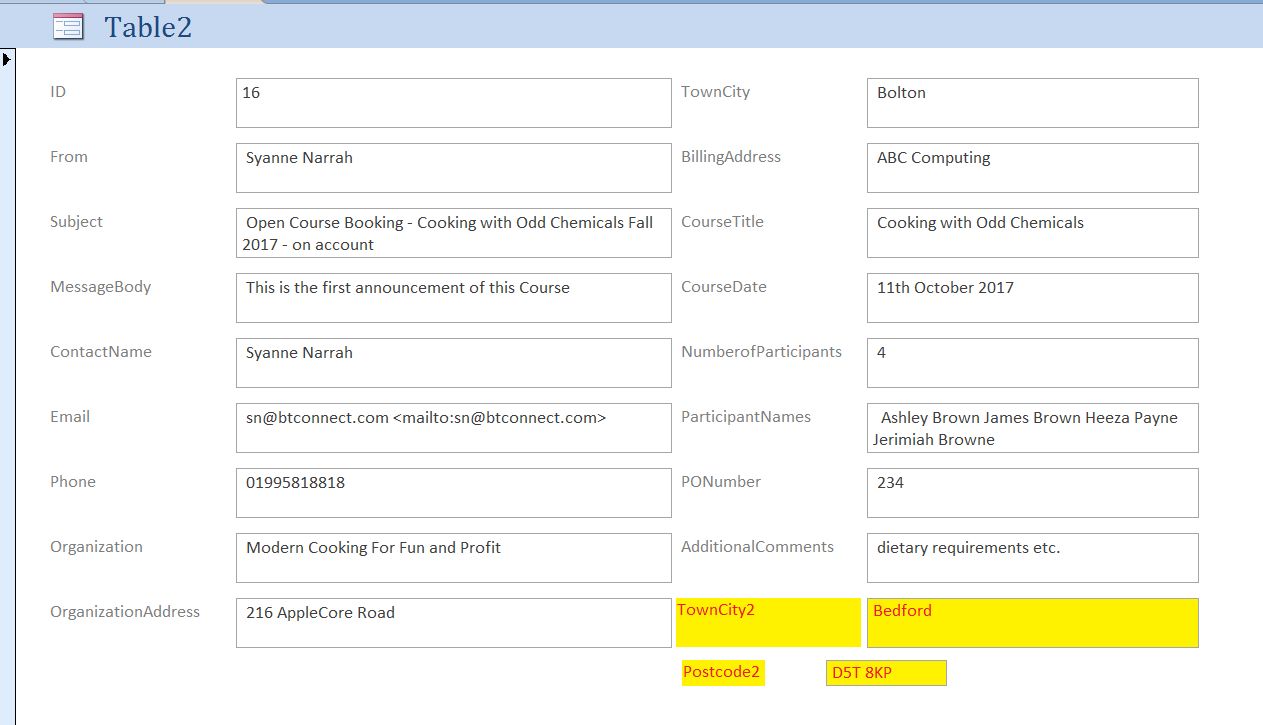
Task: Click the ContactName label
Action: 101,352
